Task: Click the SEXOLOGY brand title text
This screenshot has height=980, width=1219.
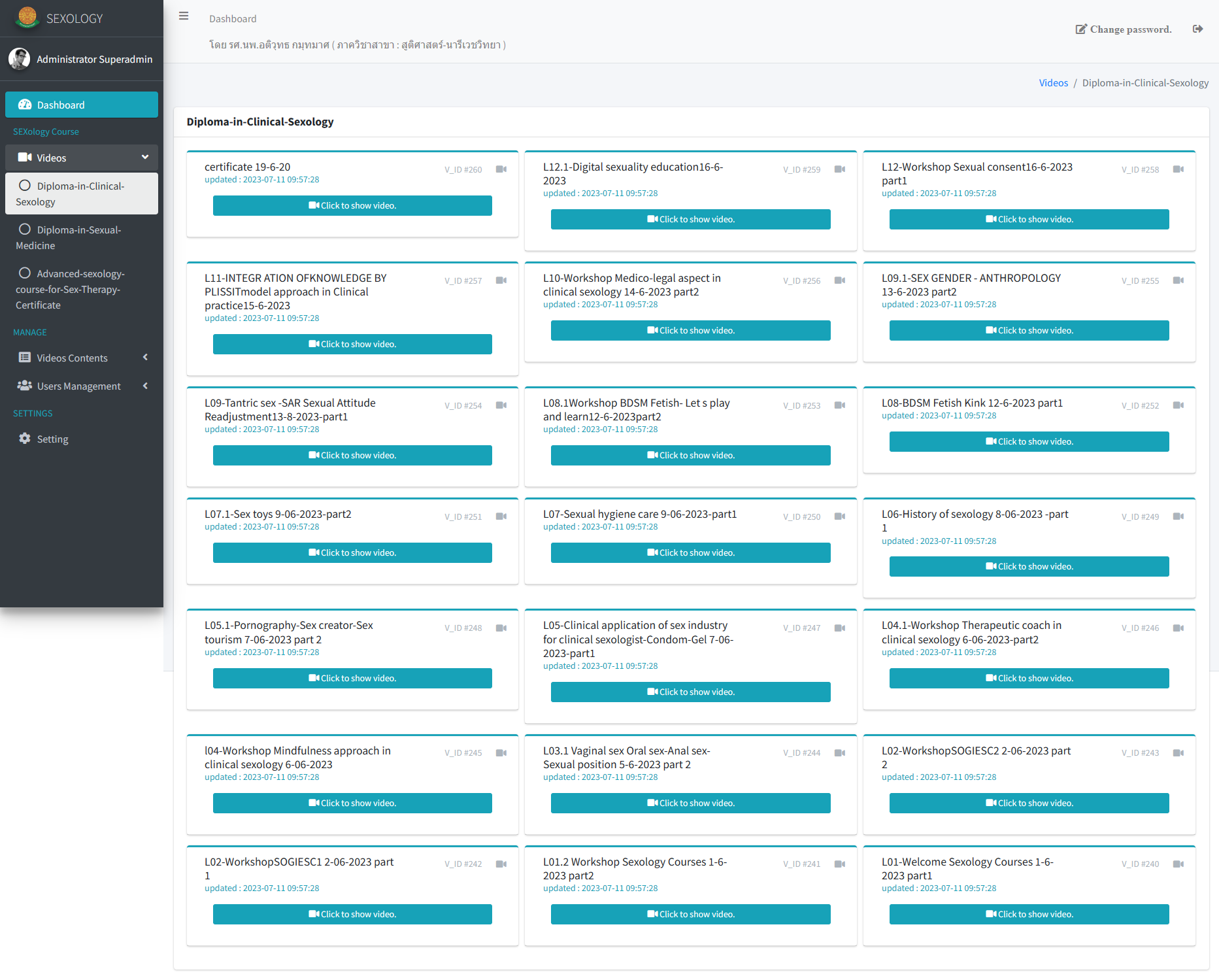Action: 75,18
